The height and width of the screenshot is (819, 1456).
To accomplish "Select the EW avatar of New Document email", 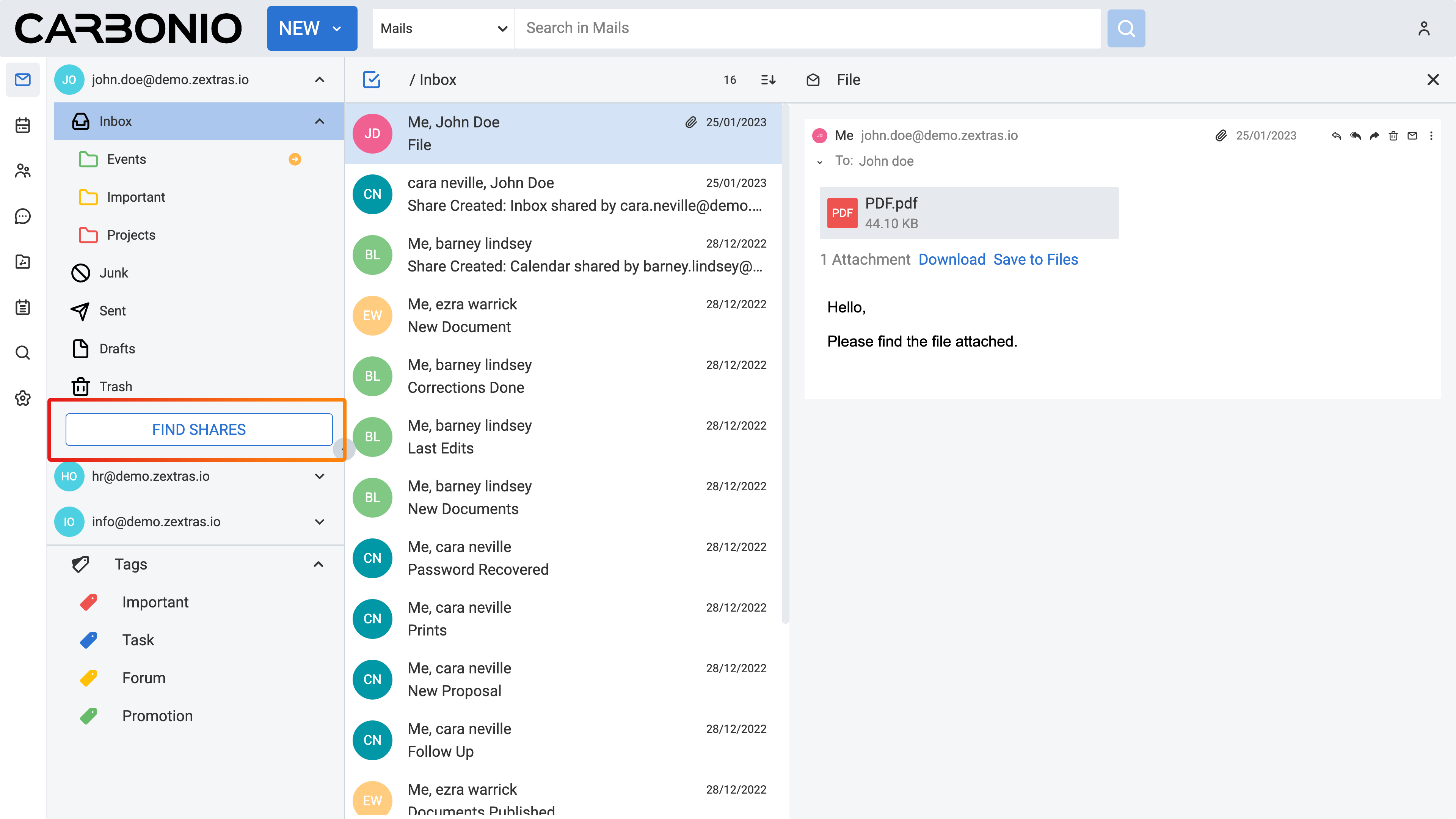I will 372,315.
